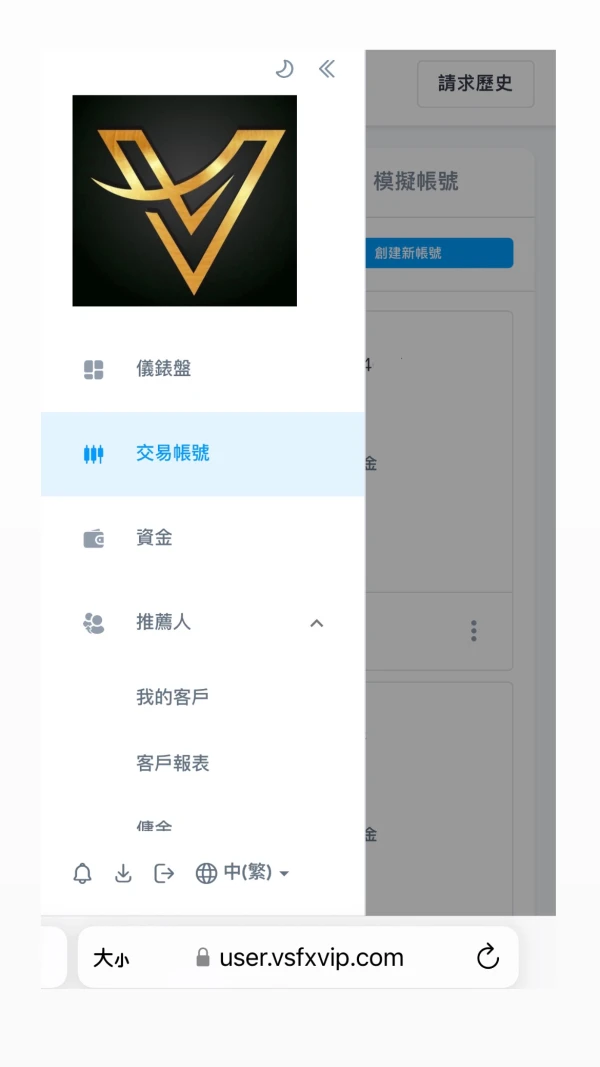Viewport: 600px width, 1067px height.
Task: Click the 請求歷史 button
Action: point(476,84)
